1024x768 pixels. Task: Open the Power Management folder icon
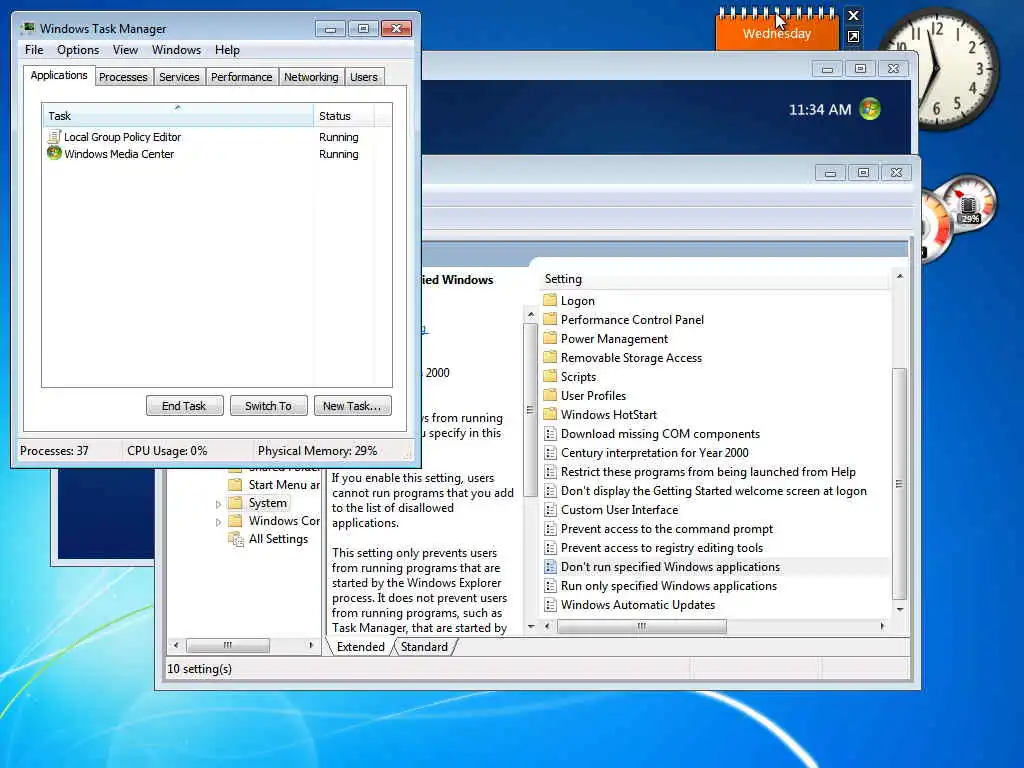coord(550,338)
